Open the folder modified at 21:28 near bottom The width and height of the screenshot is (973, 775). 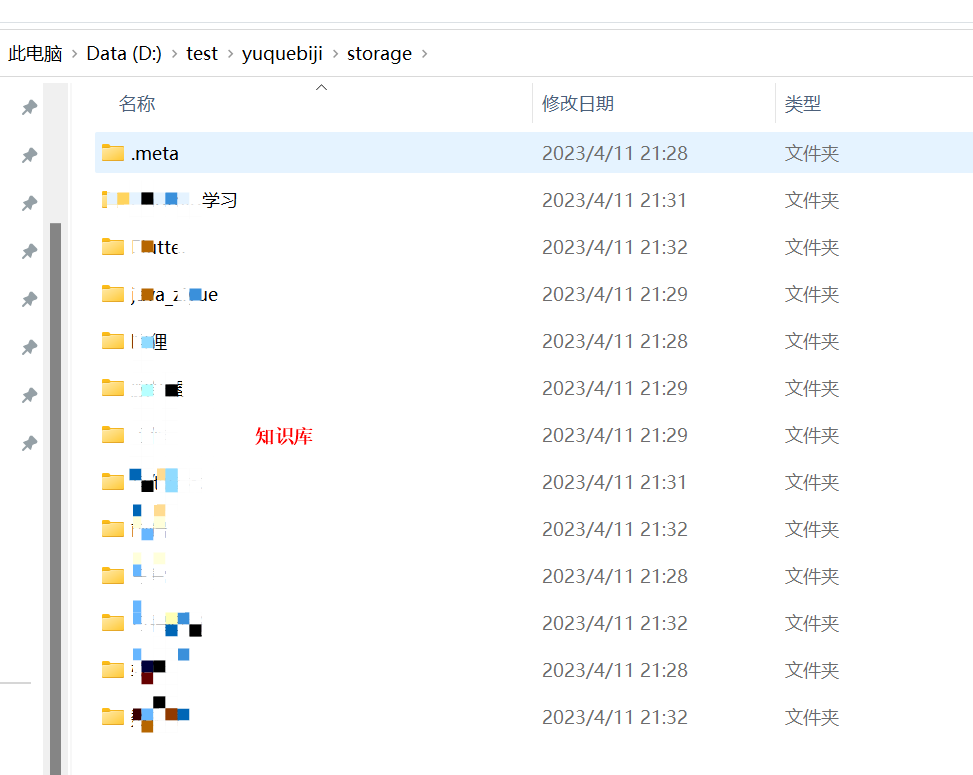150,670
